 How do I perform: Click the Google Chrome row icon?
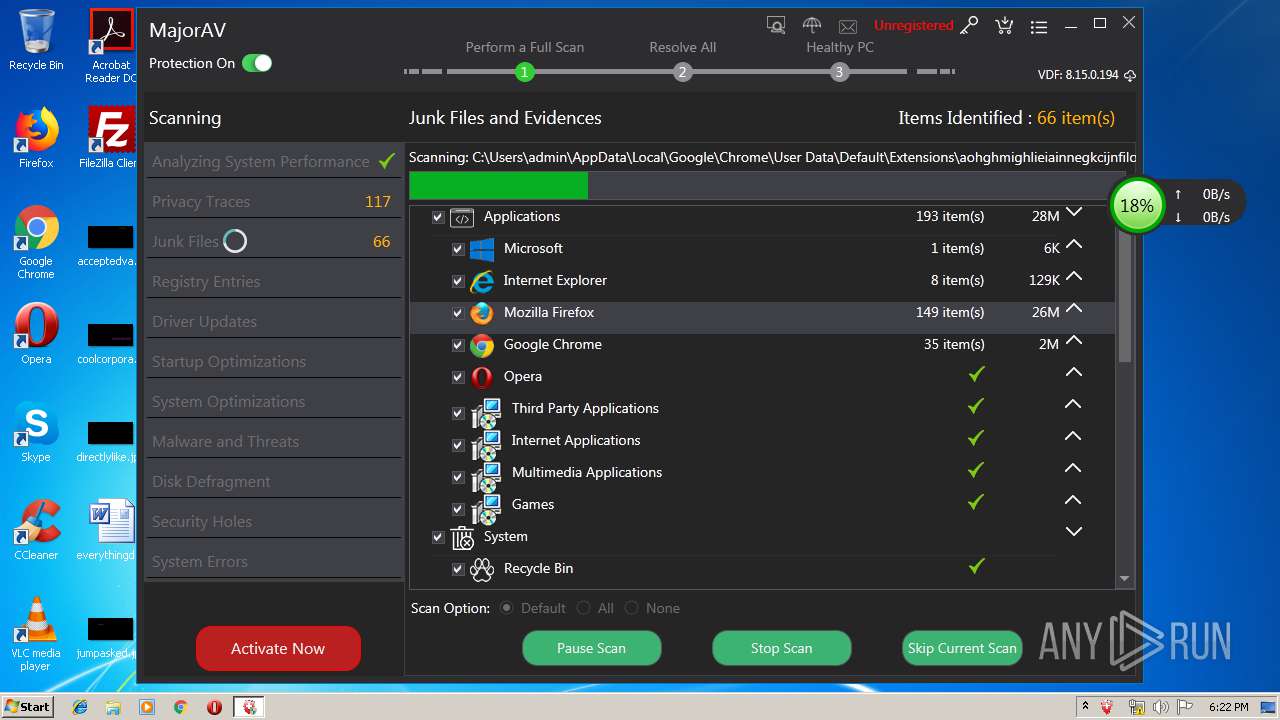(x=482, y=345)
